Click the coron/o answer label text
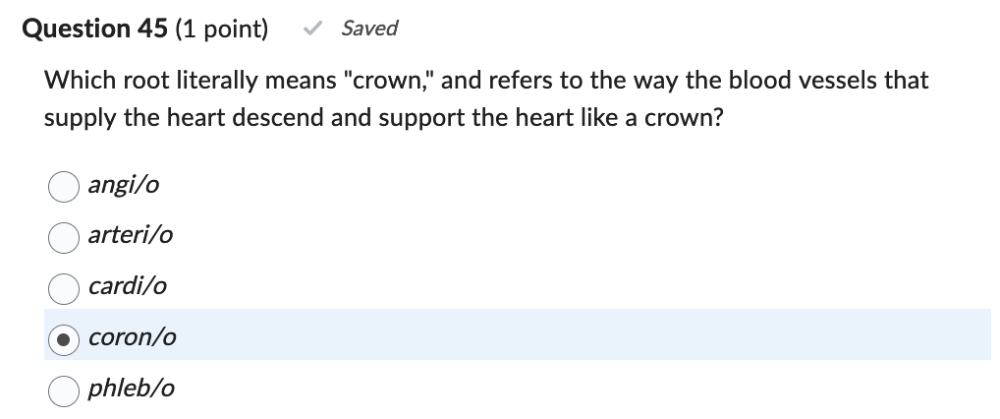 click(133, 338)
